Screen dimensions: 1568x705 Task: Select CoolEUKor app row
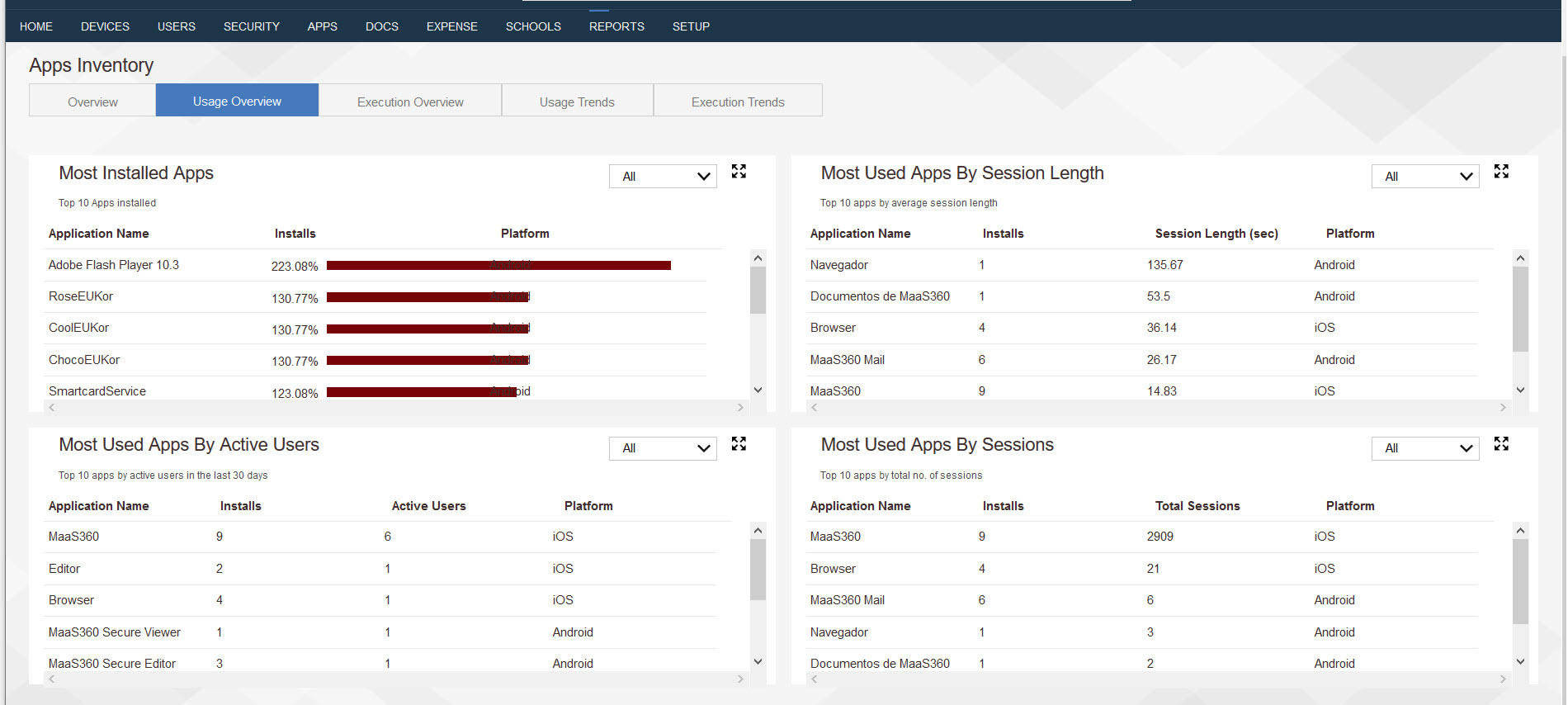click(376, 329)
